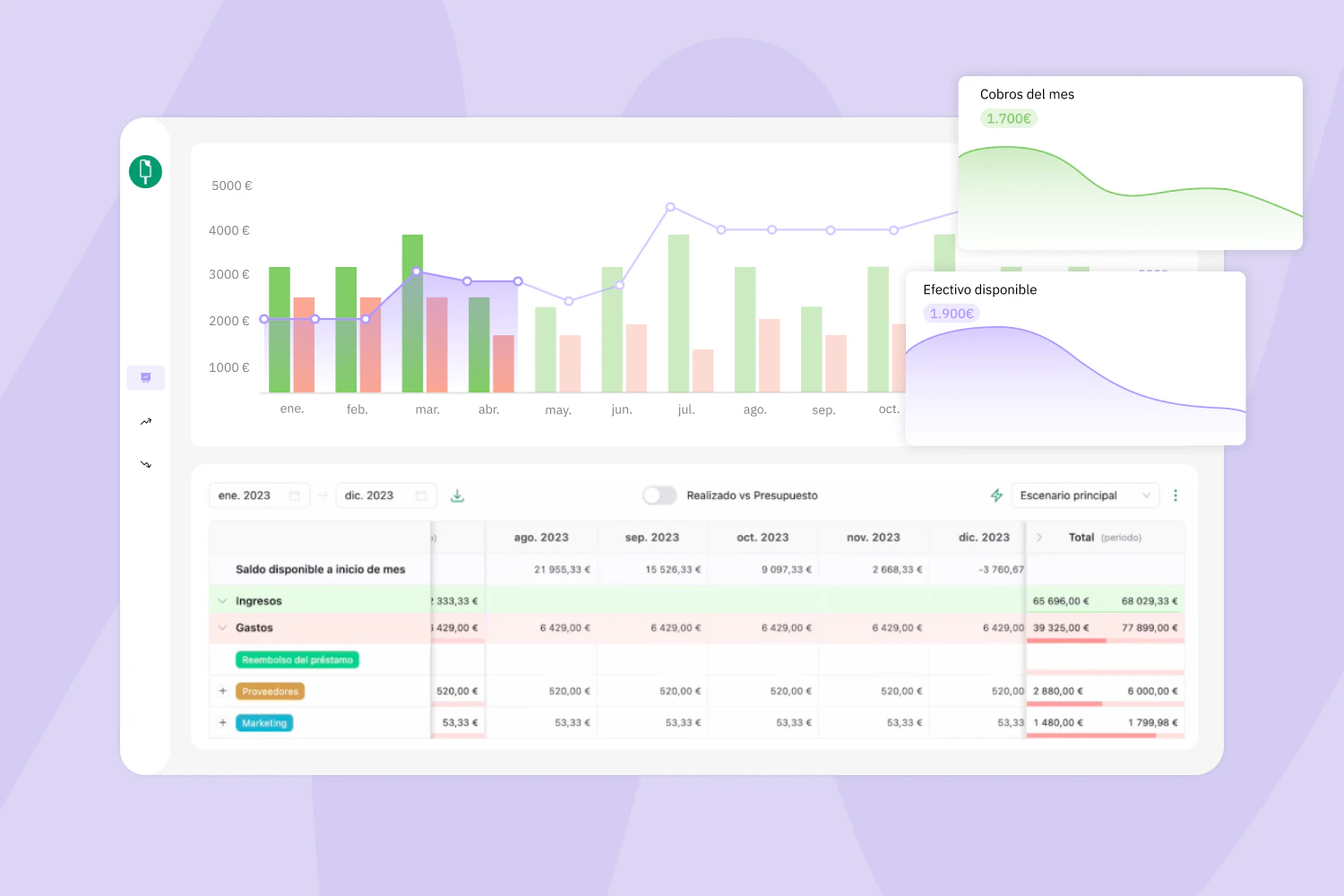Click the Proveedores 520,00 € cell under sep. 2023

click(x=680, y=691)
